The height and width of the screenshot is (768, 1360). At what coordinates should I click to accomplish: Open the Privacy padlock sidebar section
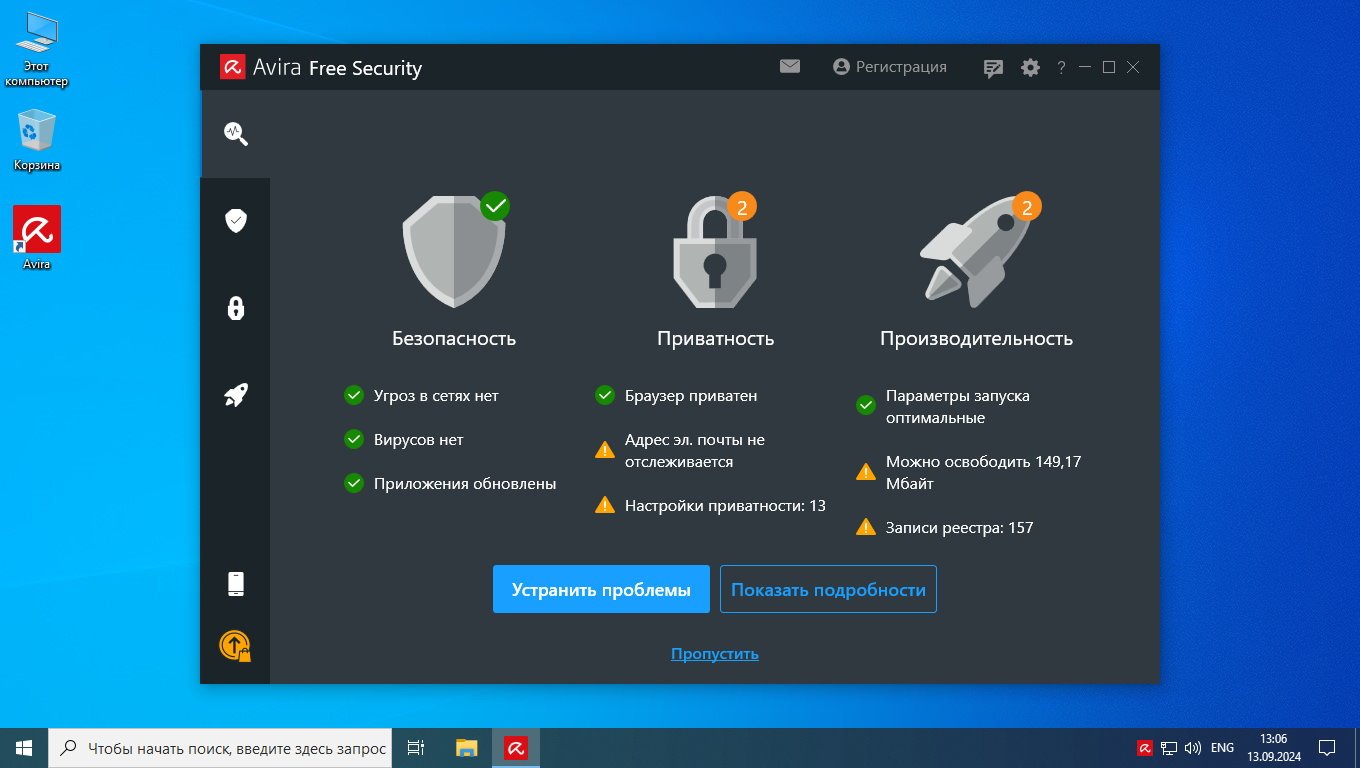click(236, 308)
